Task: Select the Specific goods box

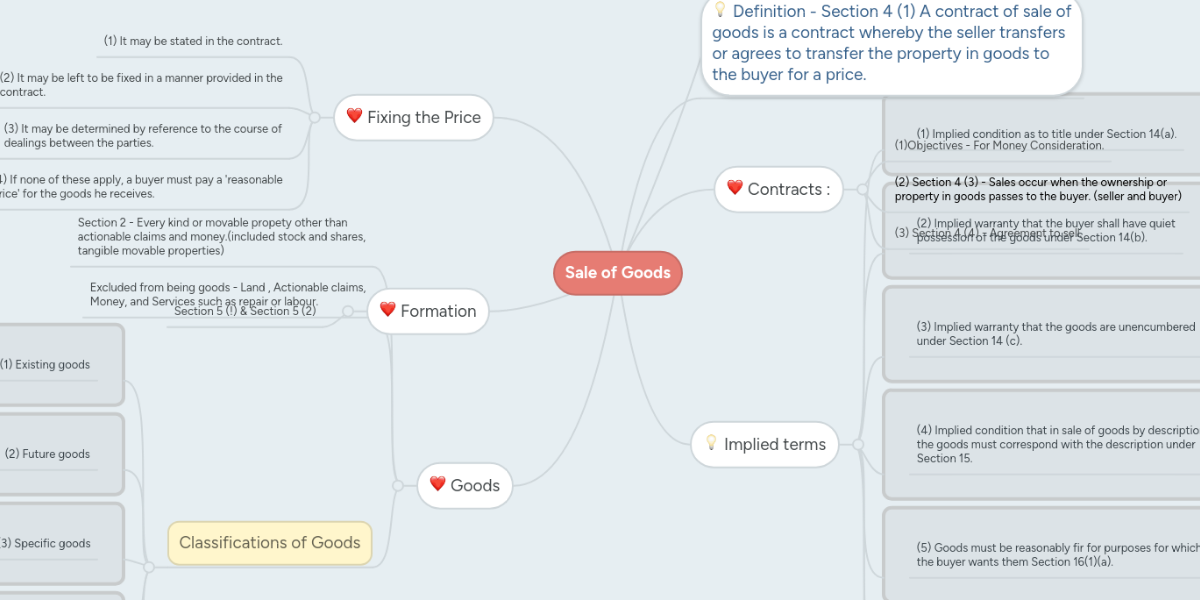Action: tap(60, 544)
